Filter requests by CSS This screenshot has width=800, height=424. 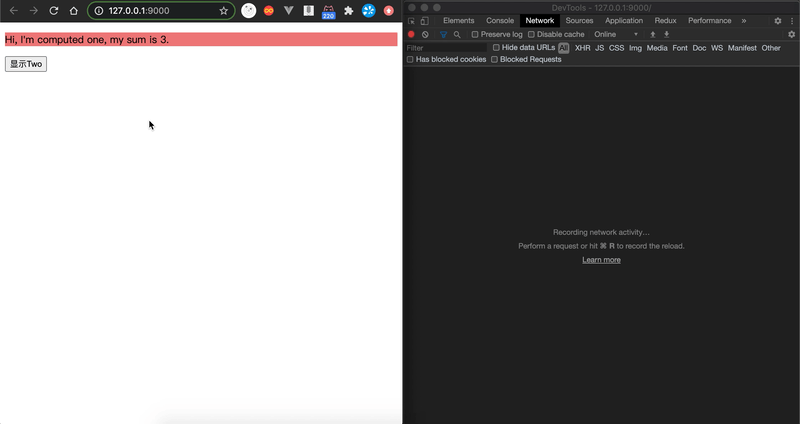616,48
